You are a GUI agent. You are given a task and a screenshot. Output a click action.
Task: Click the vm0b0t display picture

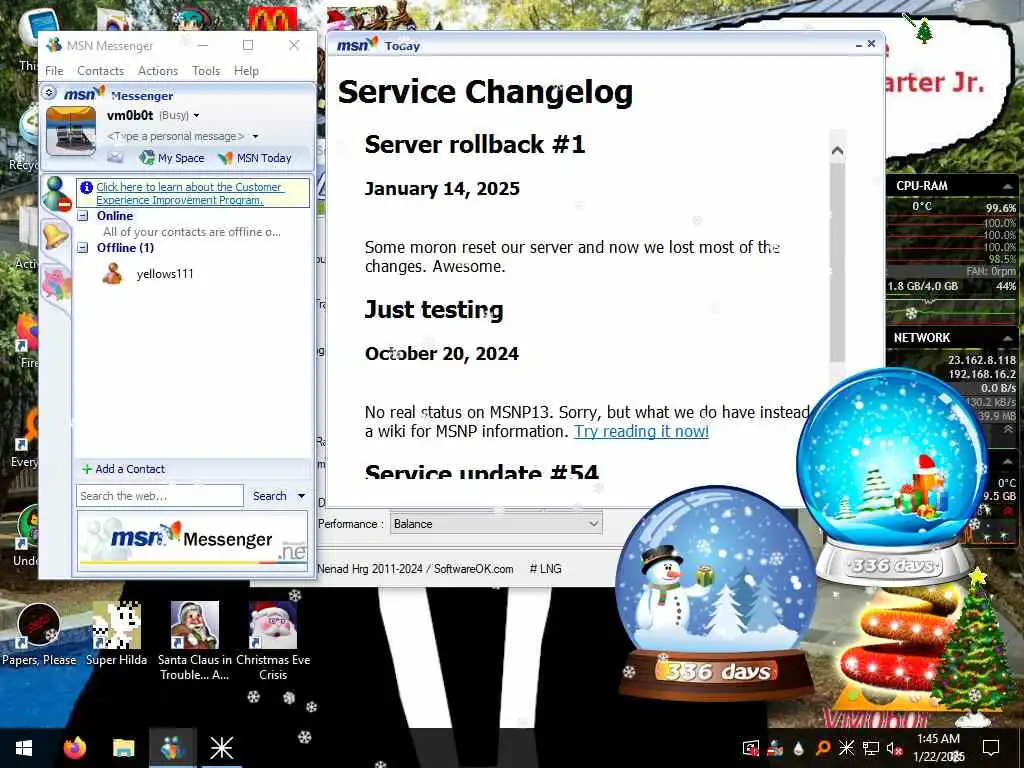(x=71, y=131)
